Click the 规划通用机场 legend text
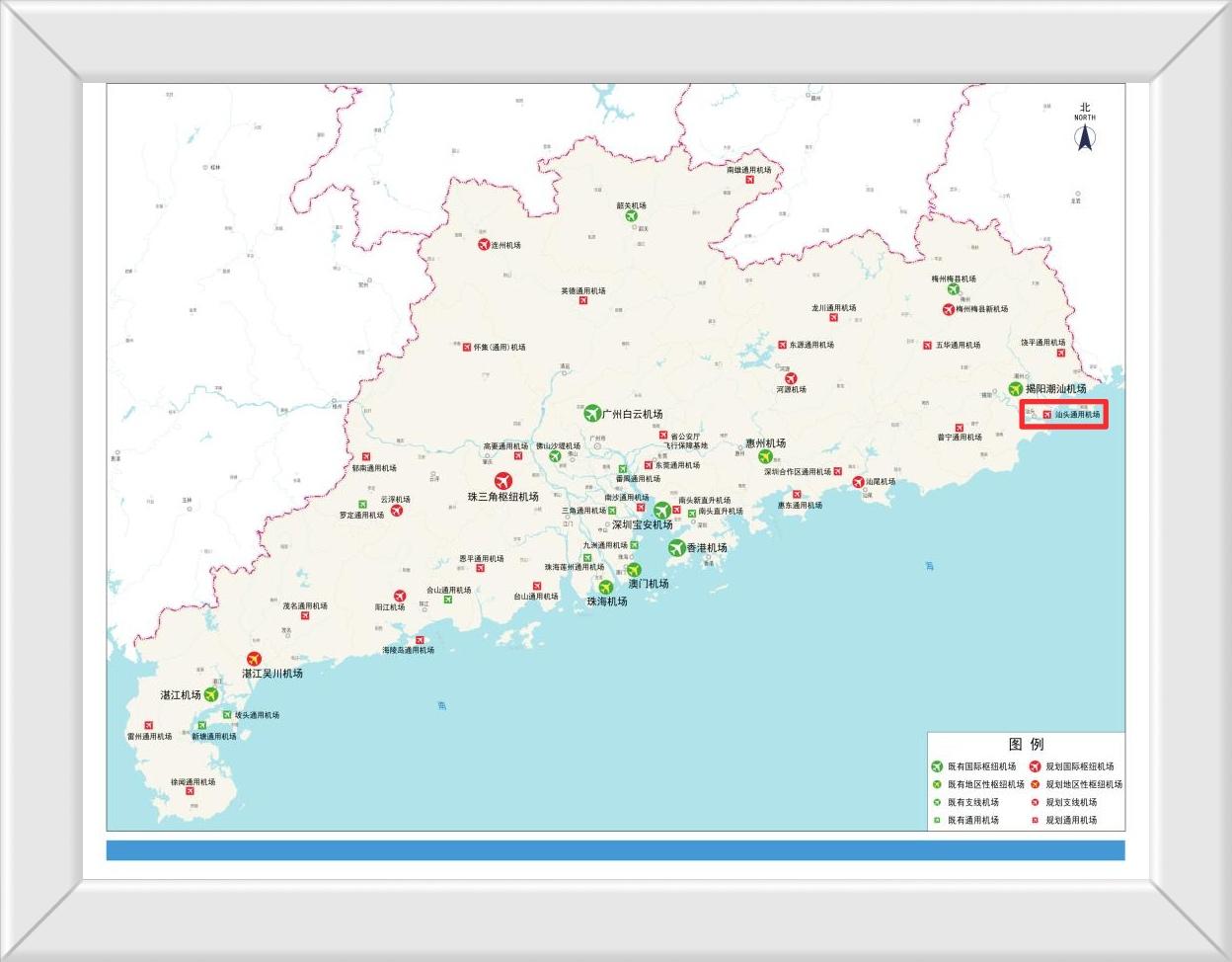The image size is (1232, 962). coord(1071,820)
